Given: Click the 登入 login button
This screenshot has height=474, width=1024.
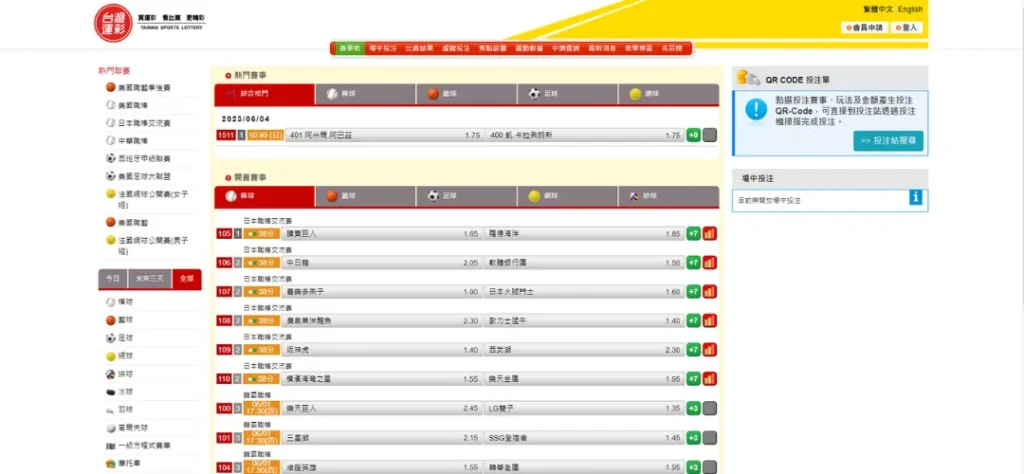Looking at the screenshot, I should click(906, 28).
